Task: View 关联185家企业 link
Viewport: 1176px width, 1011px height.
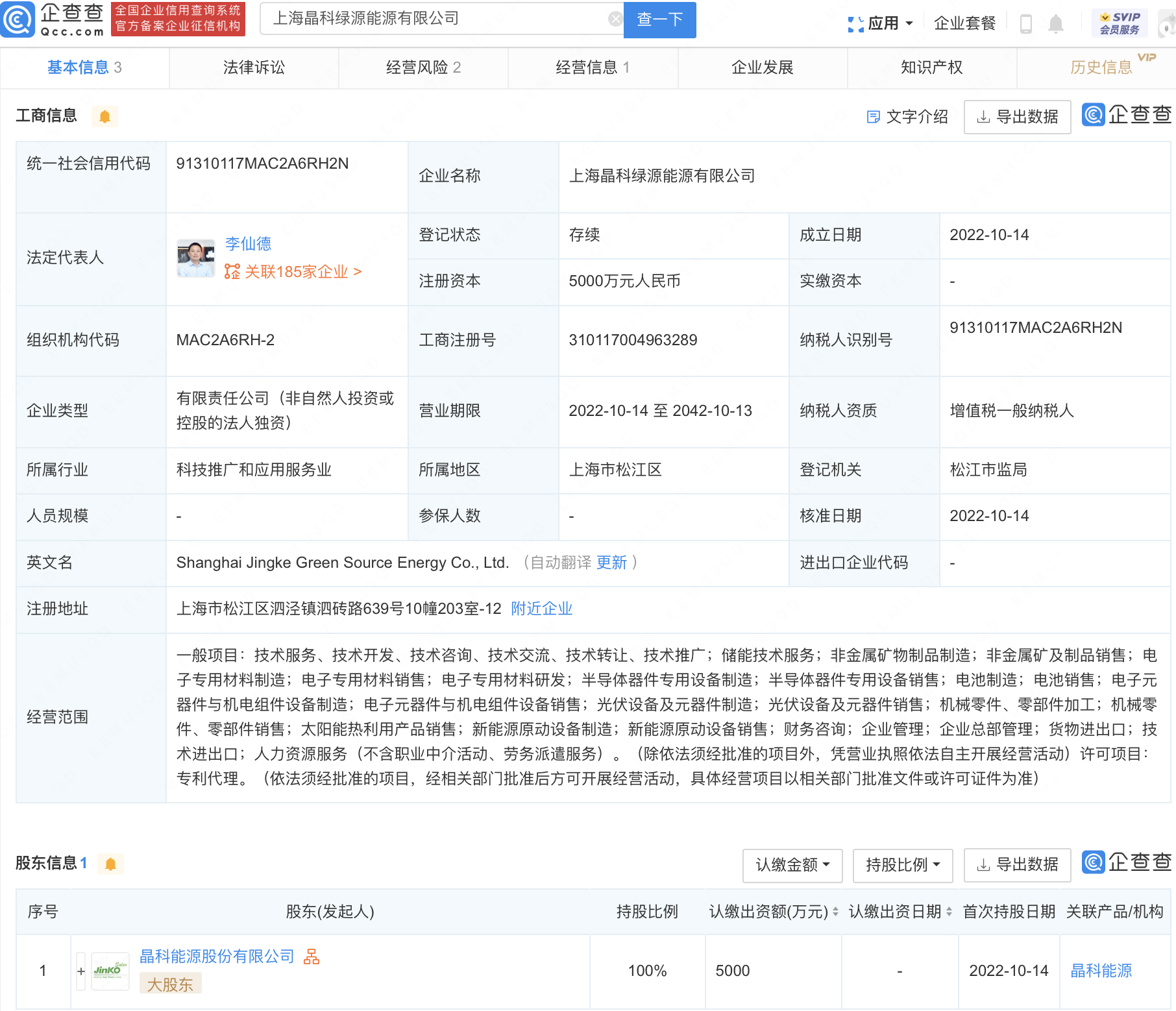Action: [x=293, y=272]
